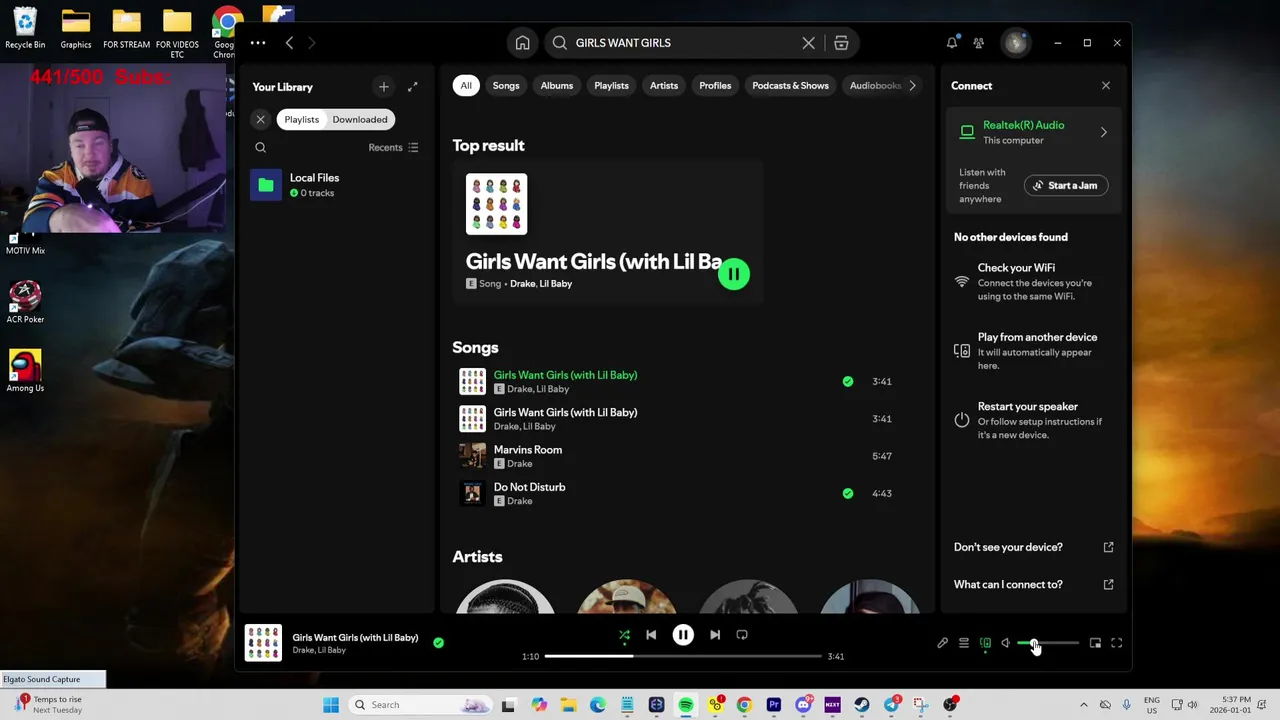Toggle the Downloaded library filter

pyautogui.click(x=360, y=119)
